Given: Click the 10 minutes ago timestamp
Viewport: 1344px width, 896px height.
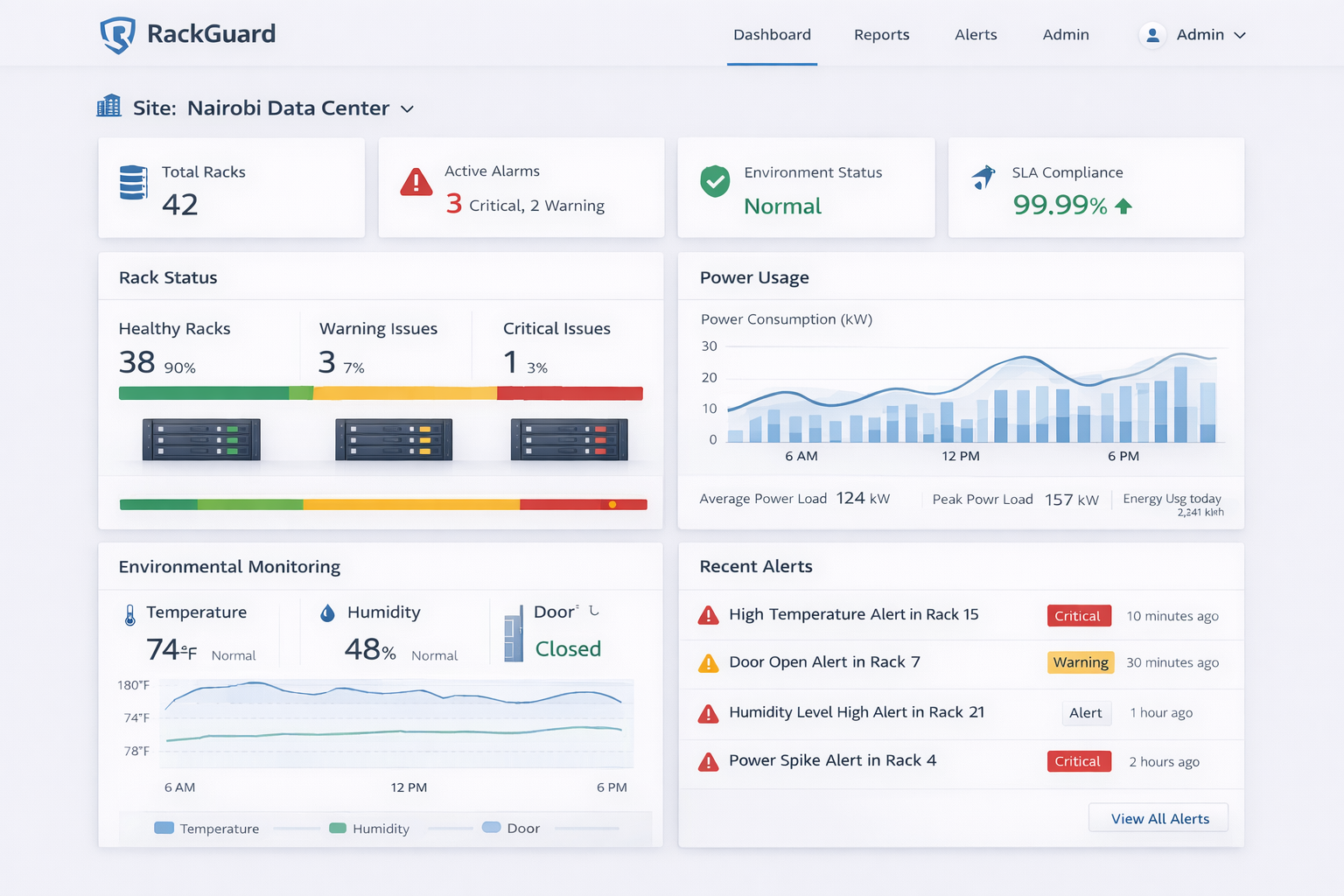Looking at the screenshot, I should (1172, 616).
